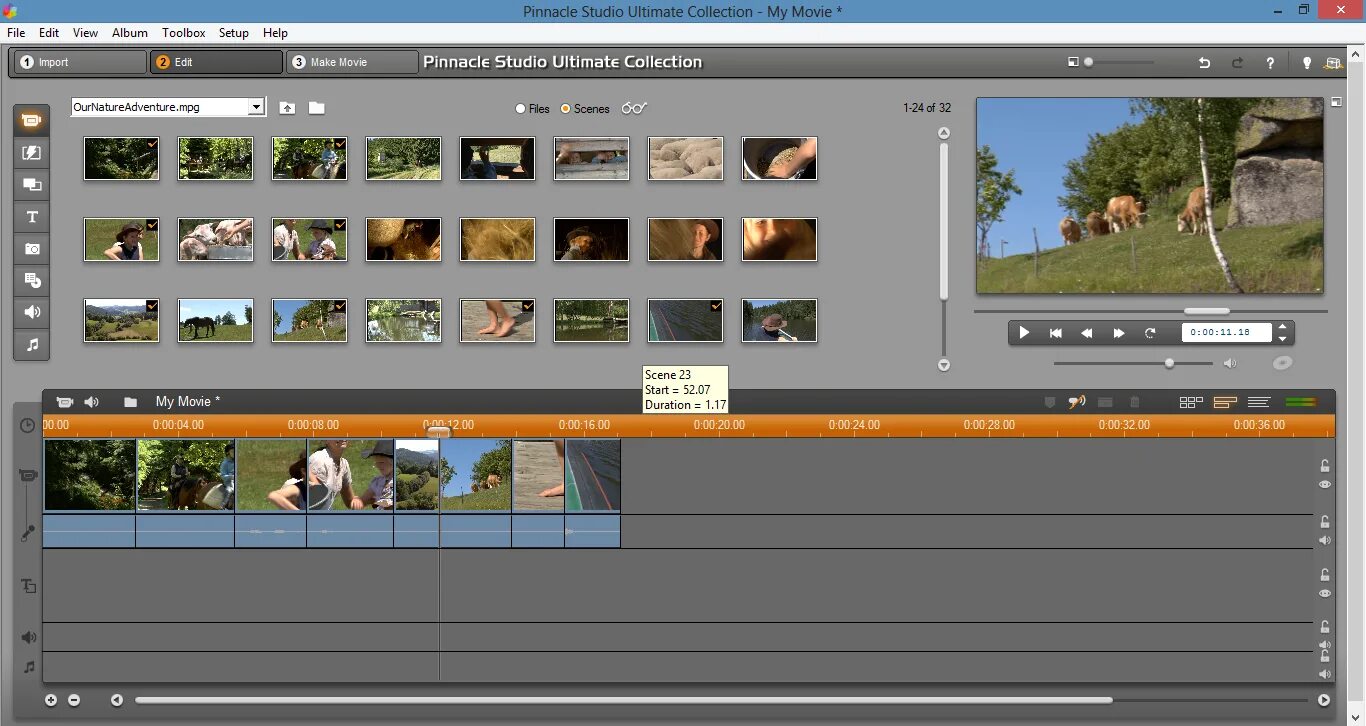Lock the original audio track
Screen dimensions: 1366x726
click(x=1324, y=522)
